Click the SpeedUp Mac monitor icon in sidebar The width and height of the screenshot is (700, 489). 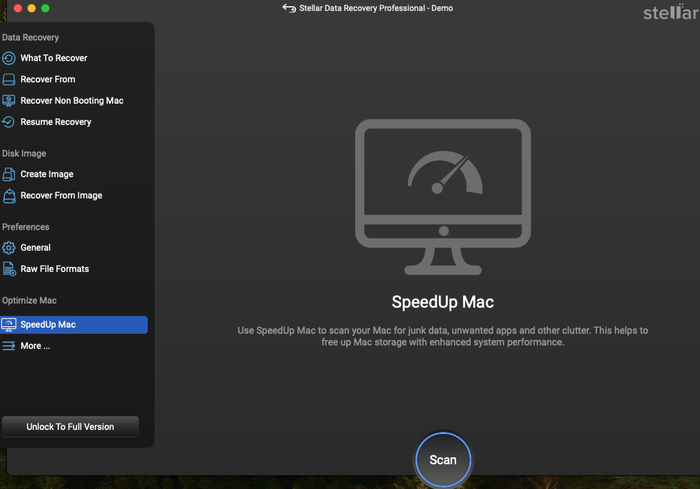(8, 325)
